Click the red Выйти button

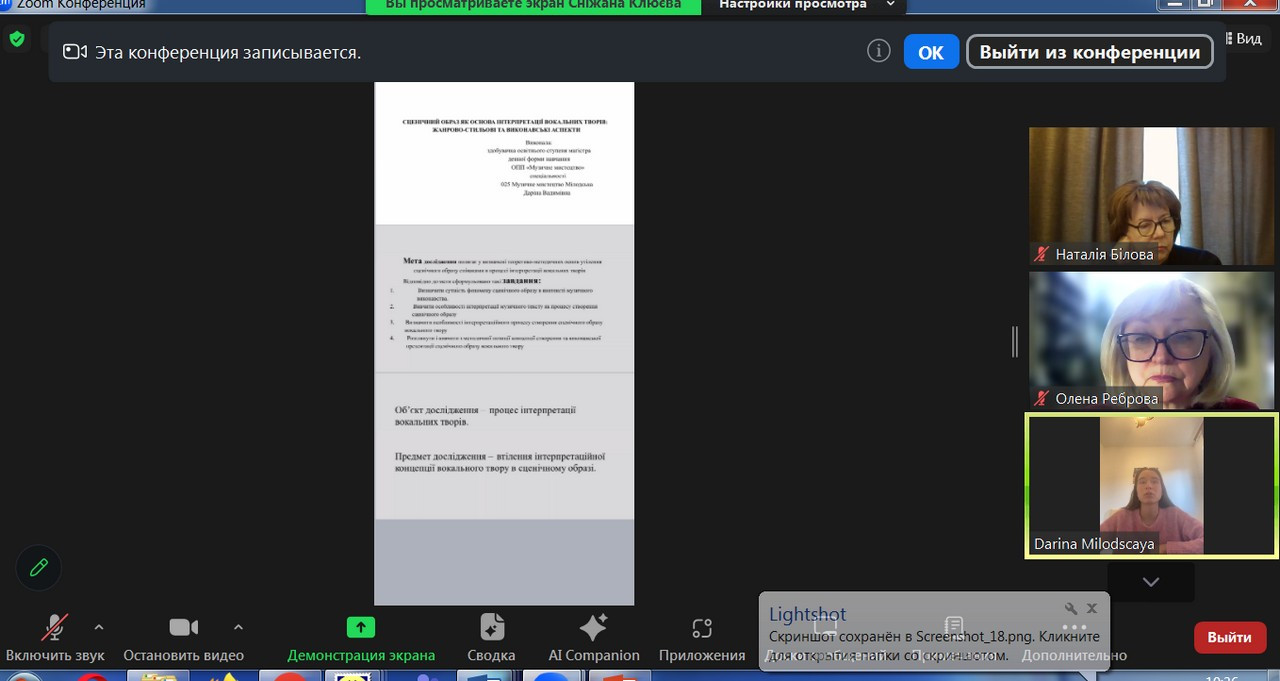point(1229,637)
